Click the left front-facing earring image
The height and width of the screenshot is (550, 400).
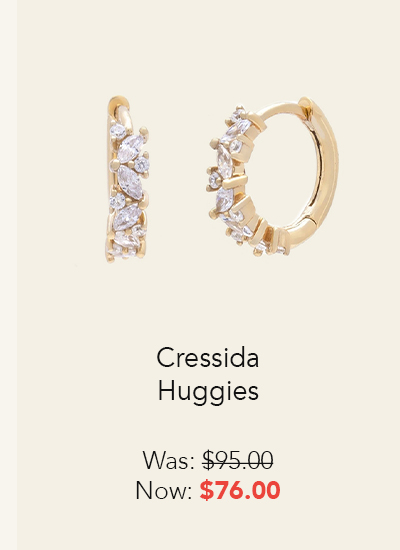[x=128, y=180]
